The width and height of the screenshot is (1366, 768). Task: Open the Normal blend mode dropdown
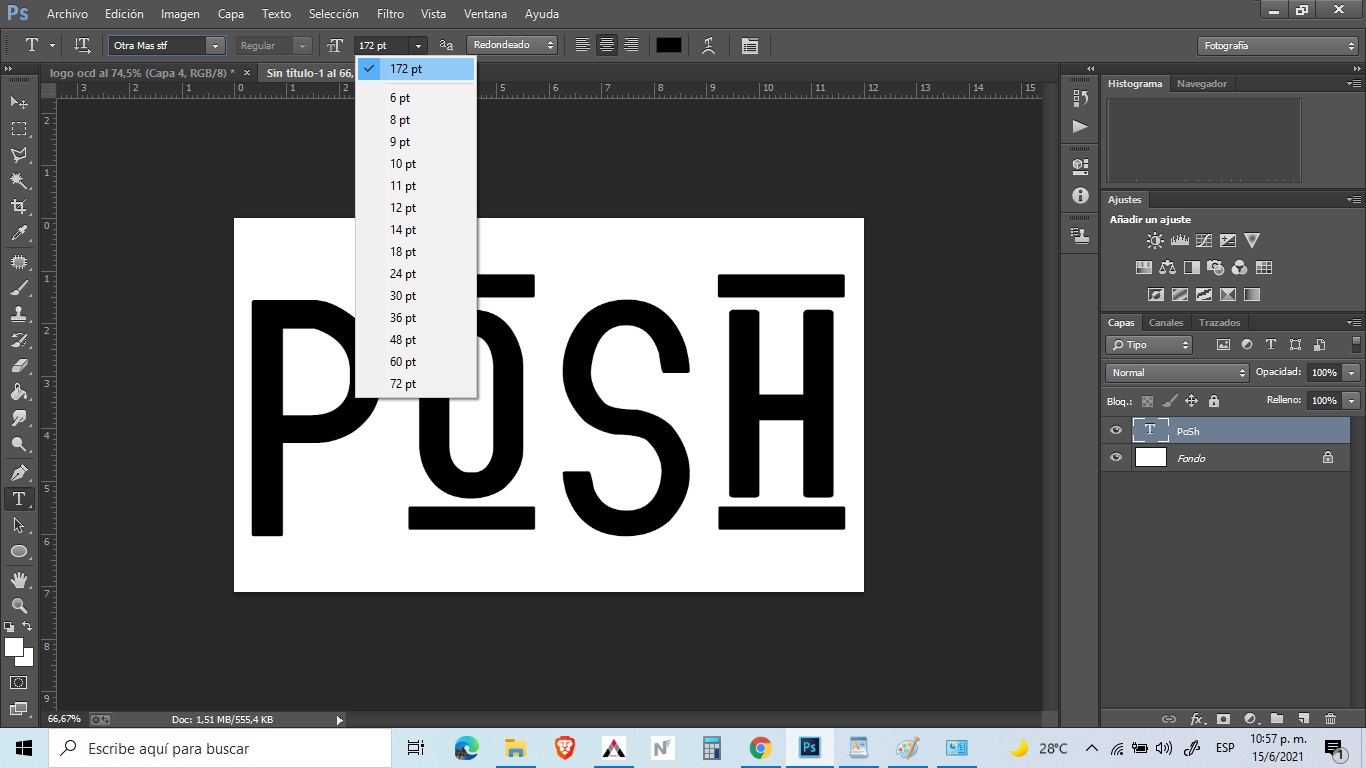1177,373
